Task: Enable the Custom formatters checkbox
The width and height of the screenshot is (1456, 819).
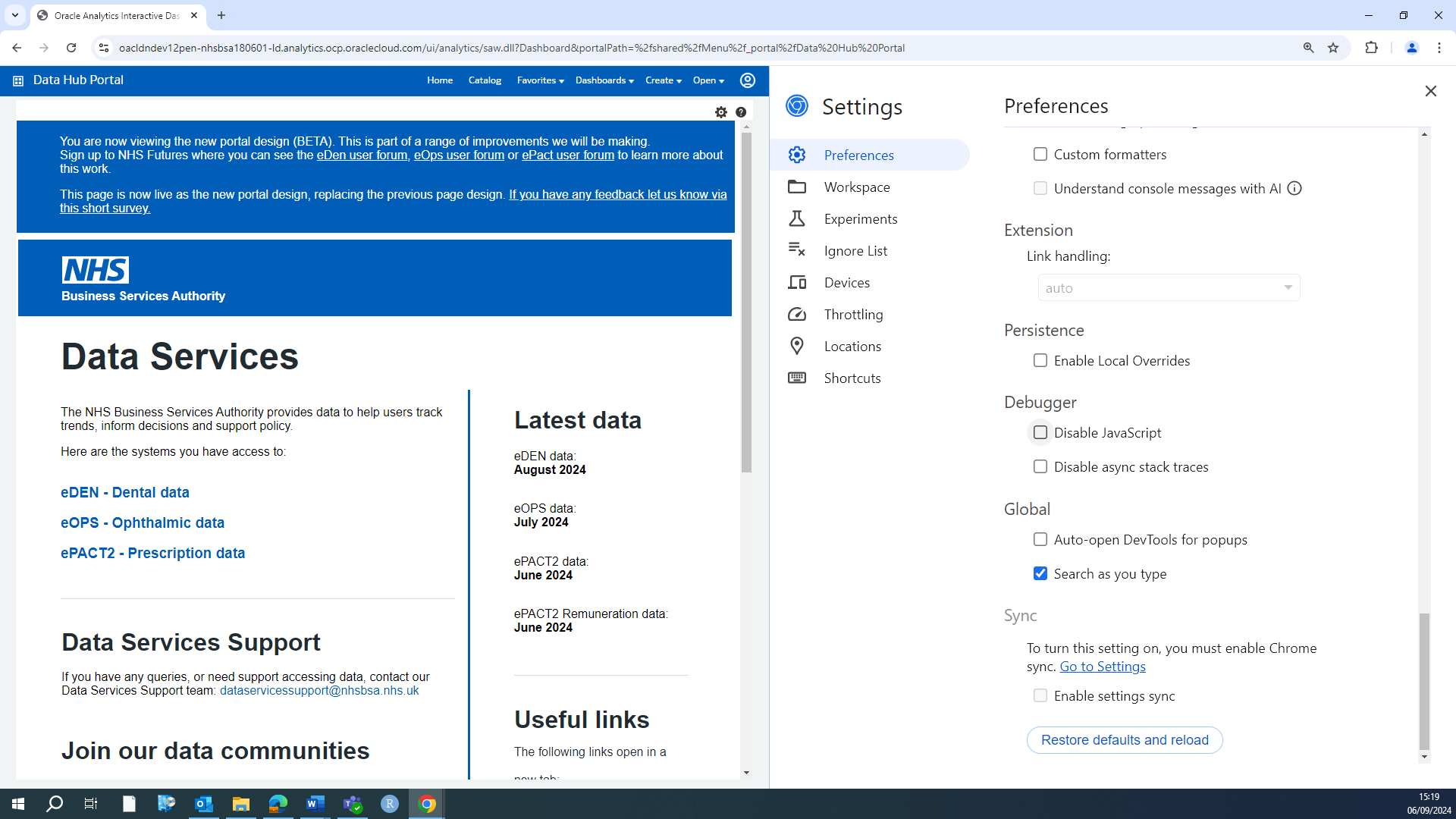Action: point(1040,154)
